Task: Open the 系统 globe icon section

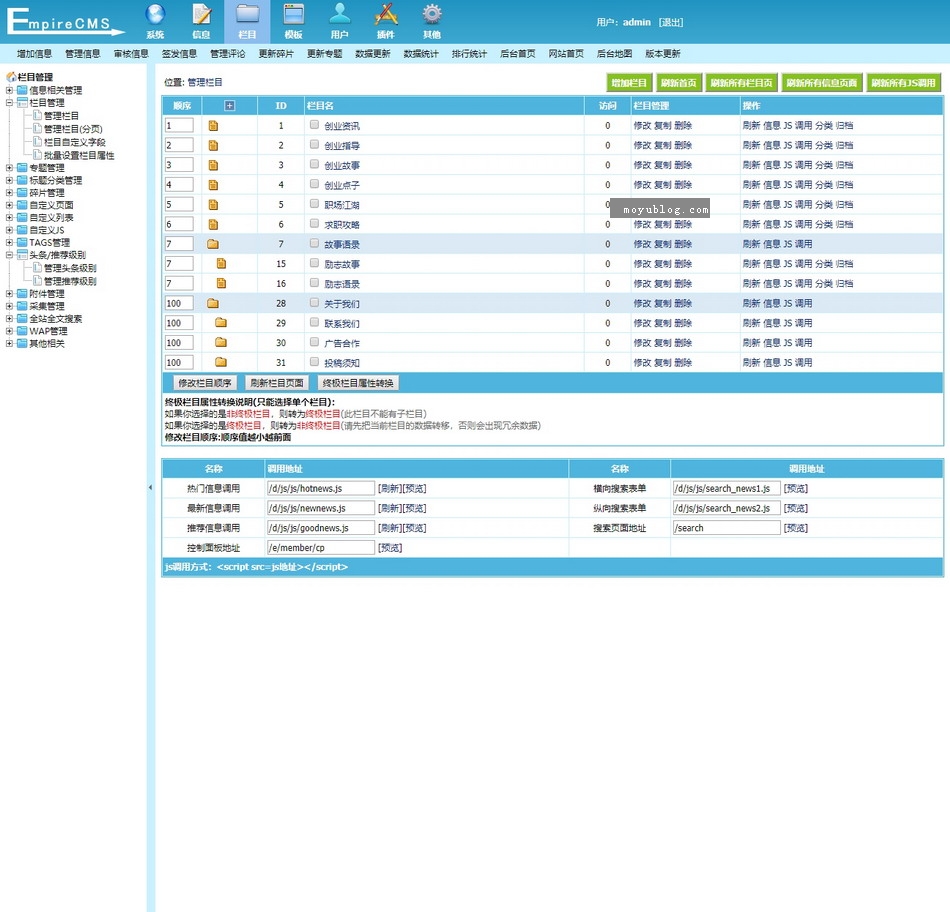Action: pos(155,21)
